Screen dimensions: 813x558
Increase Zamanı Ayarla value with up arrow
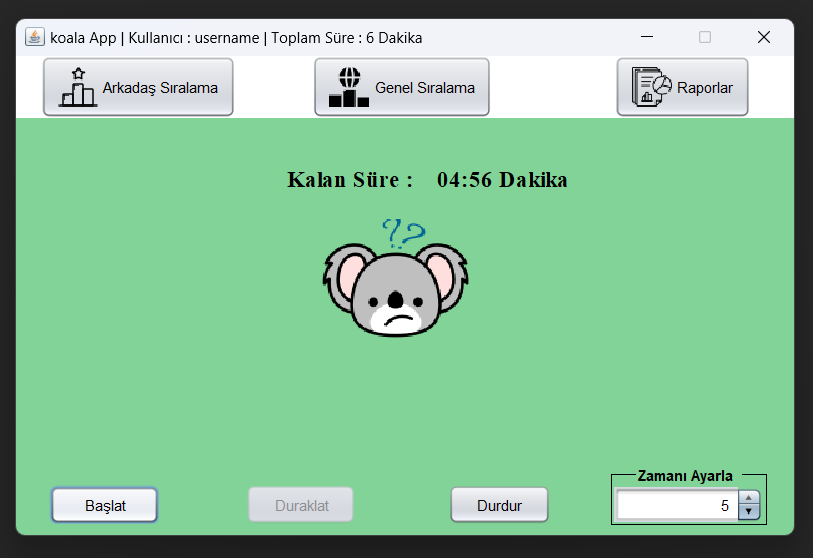(x=749, y=497)
